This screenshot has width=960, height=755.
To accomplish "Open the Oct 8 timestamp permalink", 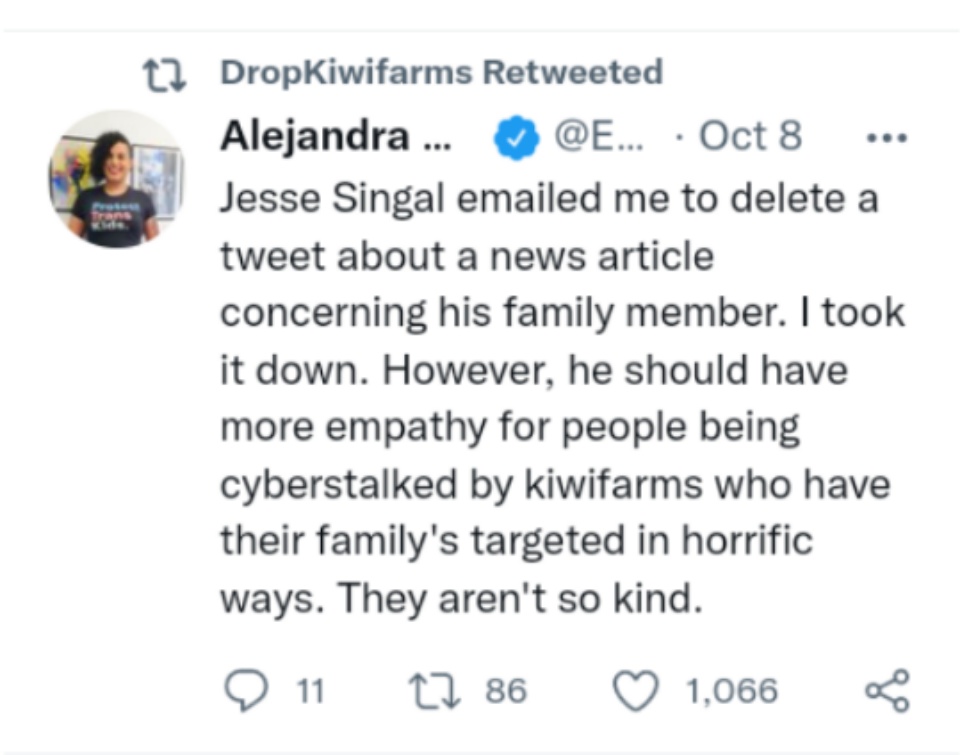I will pos(750,136).
